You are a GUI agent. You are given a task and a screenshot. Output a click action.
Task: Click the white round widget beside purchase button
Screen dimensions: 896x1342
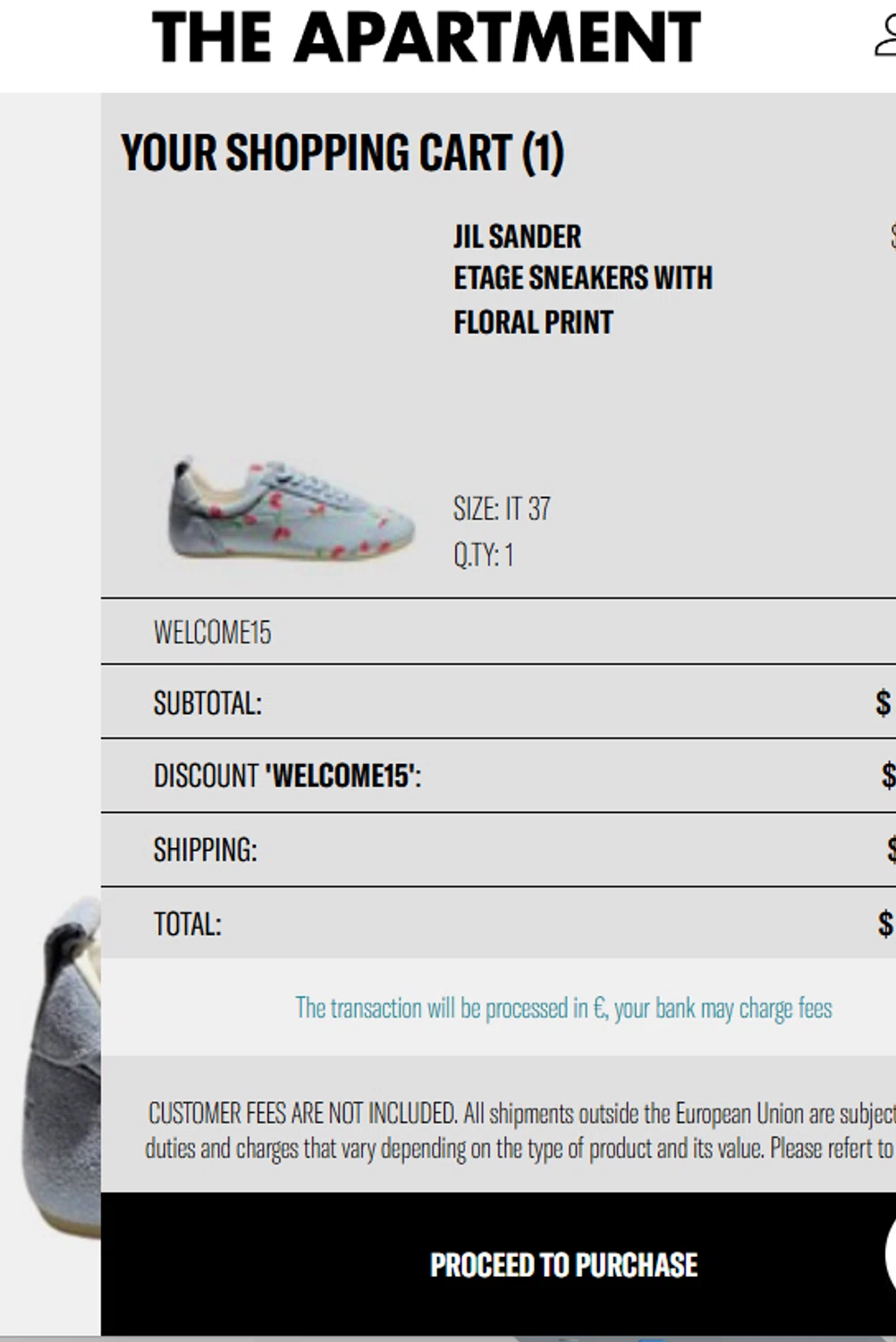click(x=891, y=1254)
